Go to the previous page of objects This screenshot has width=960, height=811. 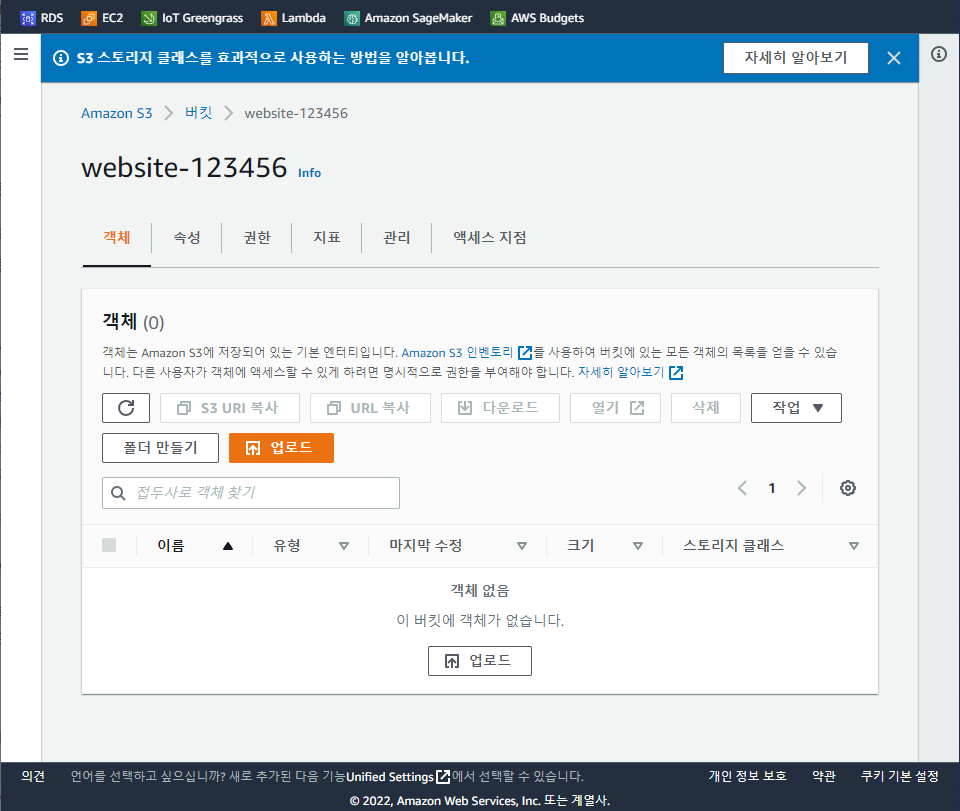point(742,488)
